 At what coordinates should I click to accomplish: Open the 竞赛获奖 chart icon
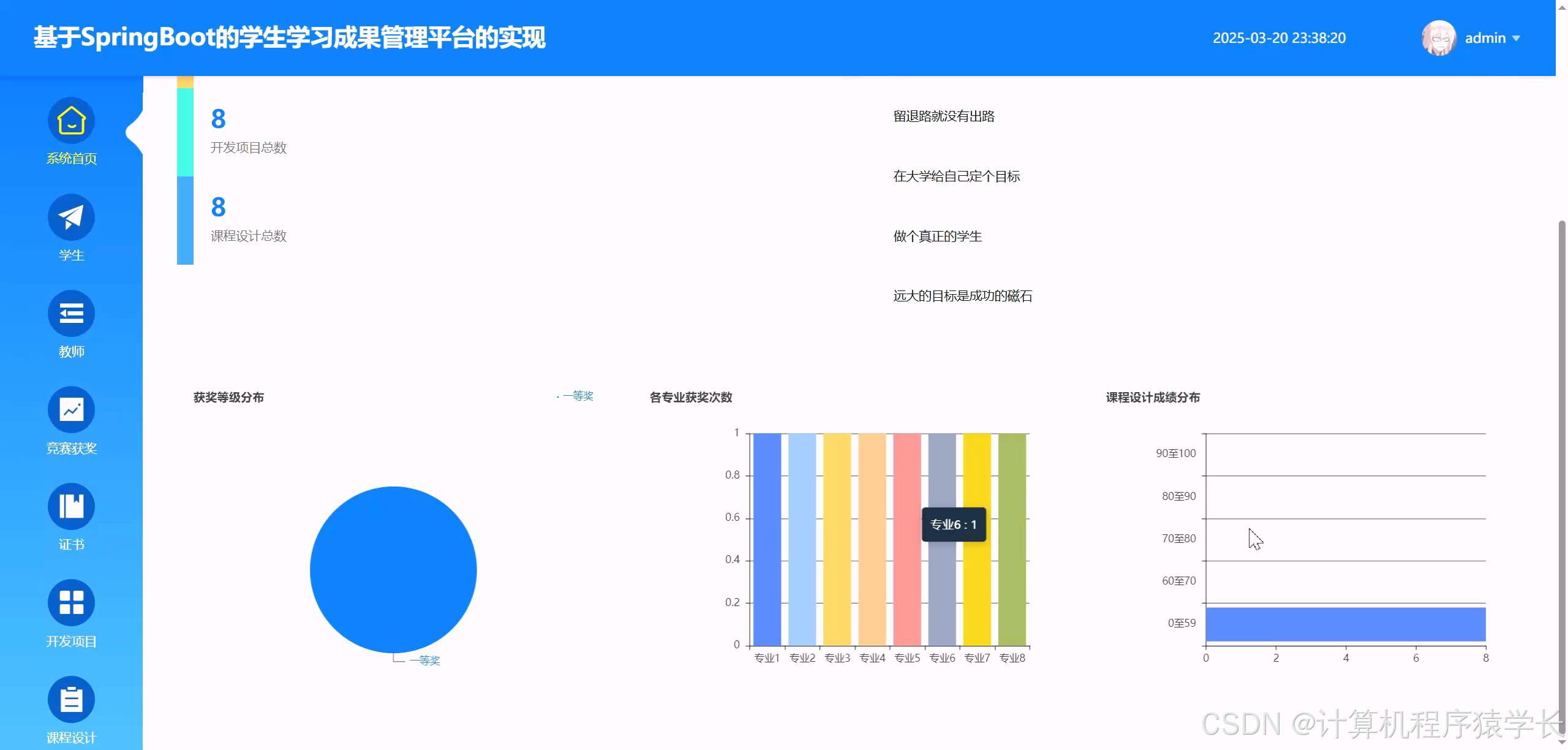click(x=71, y=409)
